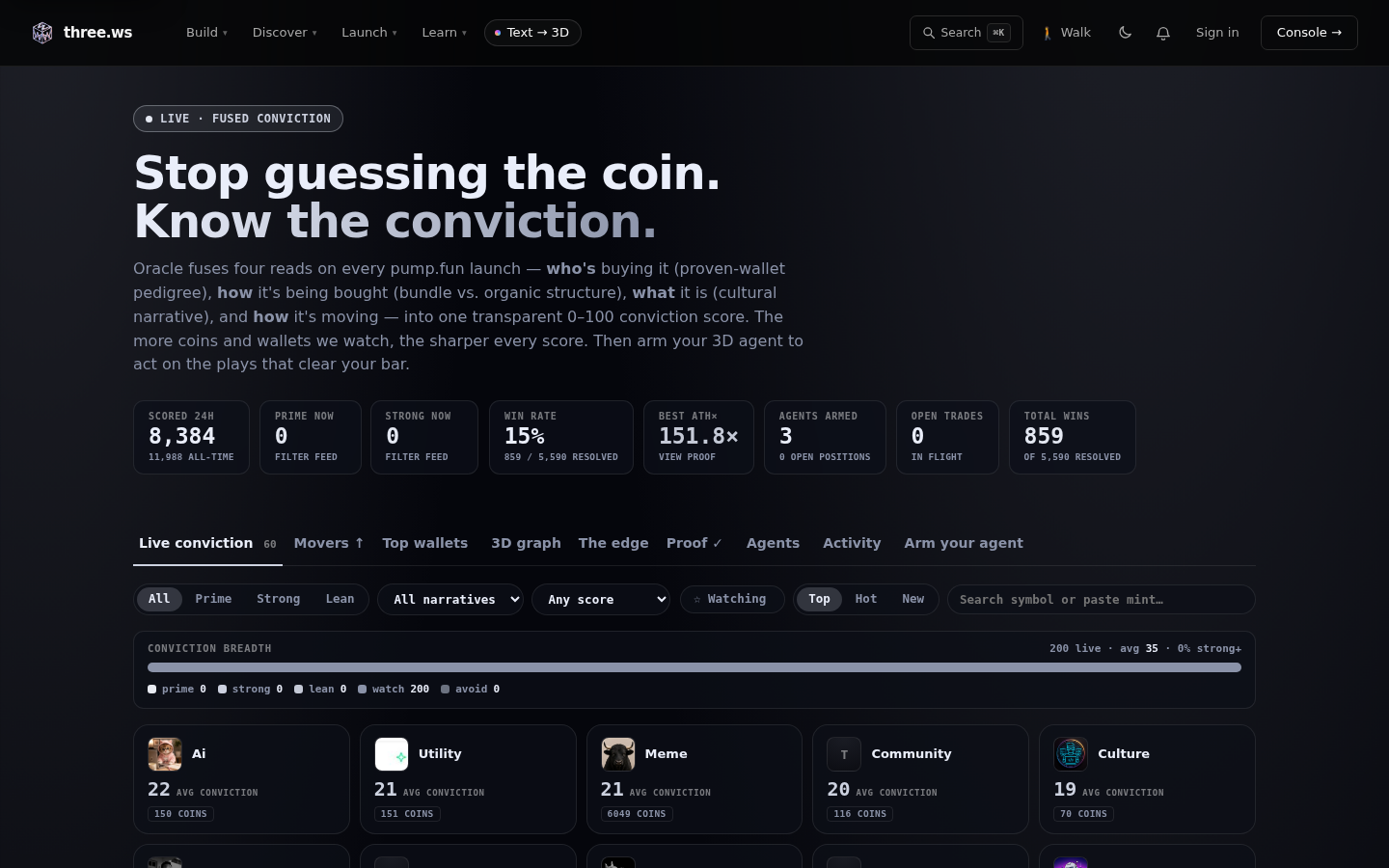The width and height of the screenshot is (1389, 868).
Task: Click the Text → 3D button
Action: (532, 33)
